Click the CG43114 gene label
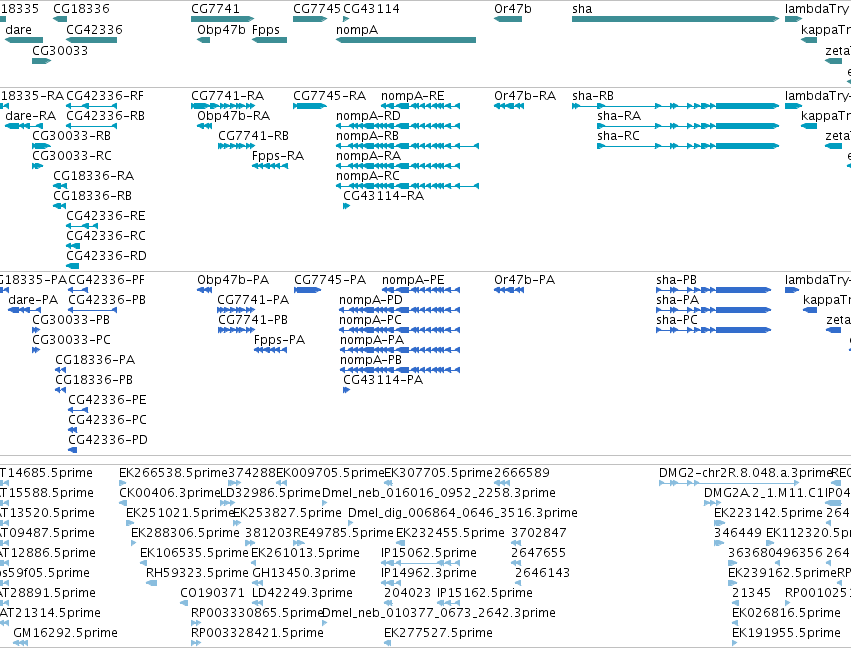This screenshot has height=648, width=851. 371,9
